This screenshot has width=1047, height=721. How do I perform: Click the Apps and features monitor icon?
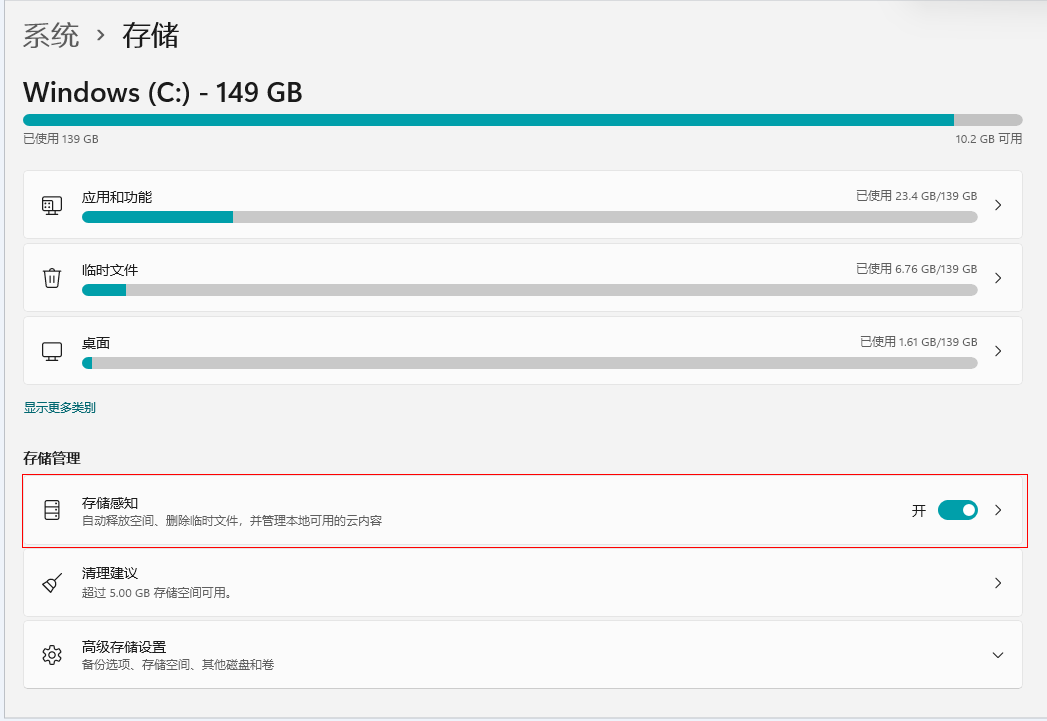pos(52,205)
